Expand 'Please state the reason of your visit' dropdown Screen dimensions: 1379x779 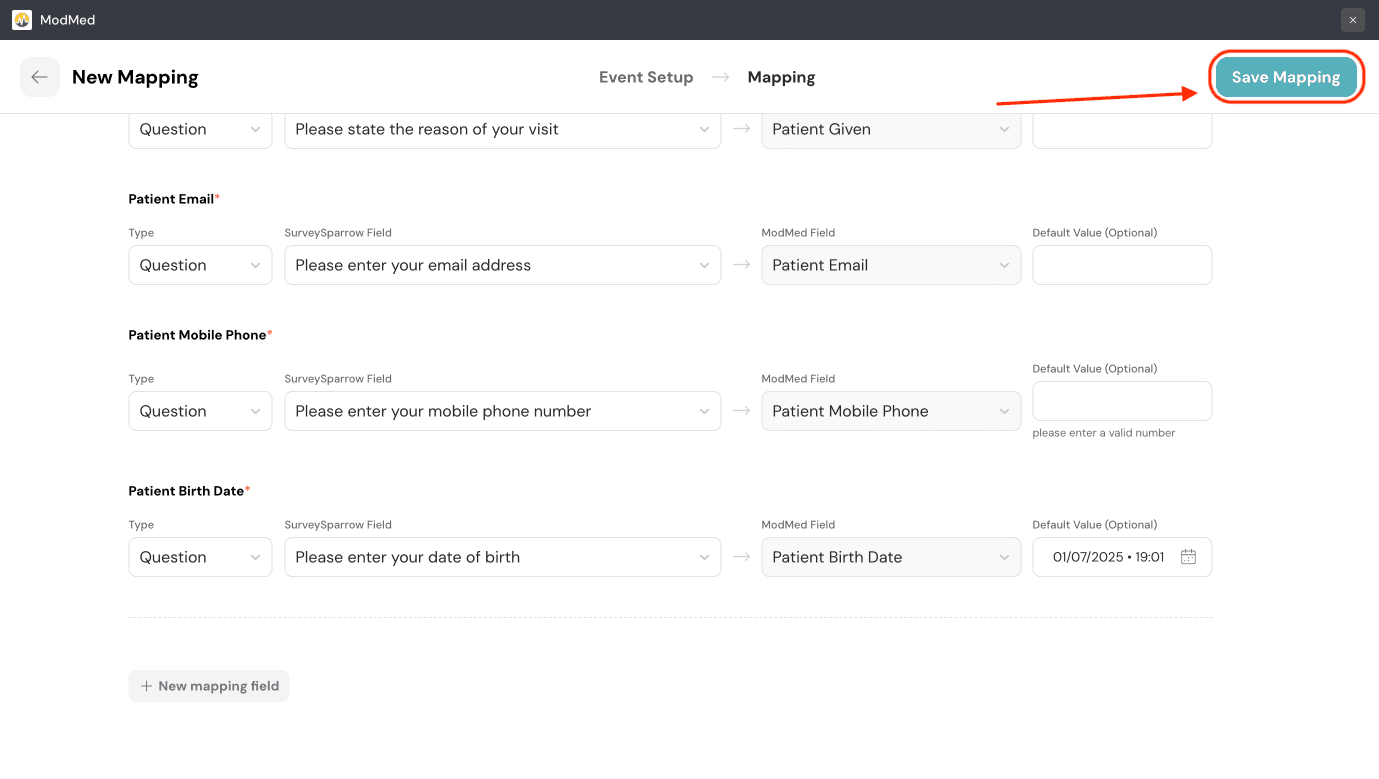pos(502,129)
